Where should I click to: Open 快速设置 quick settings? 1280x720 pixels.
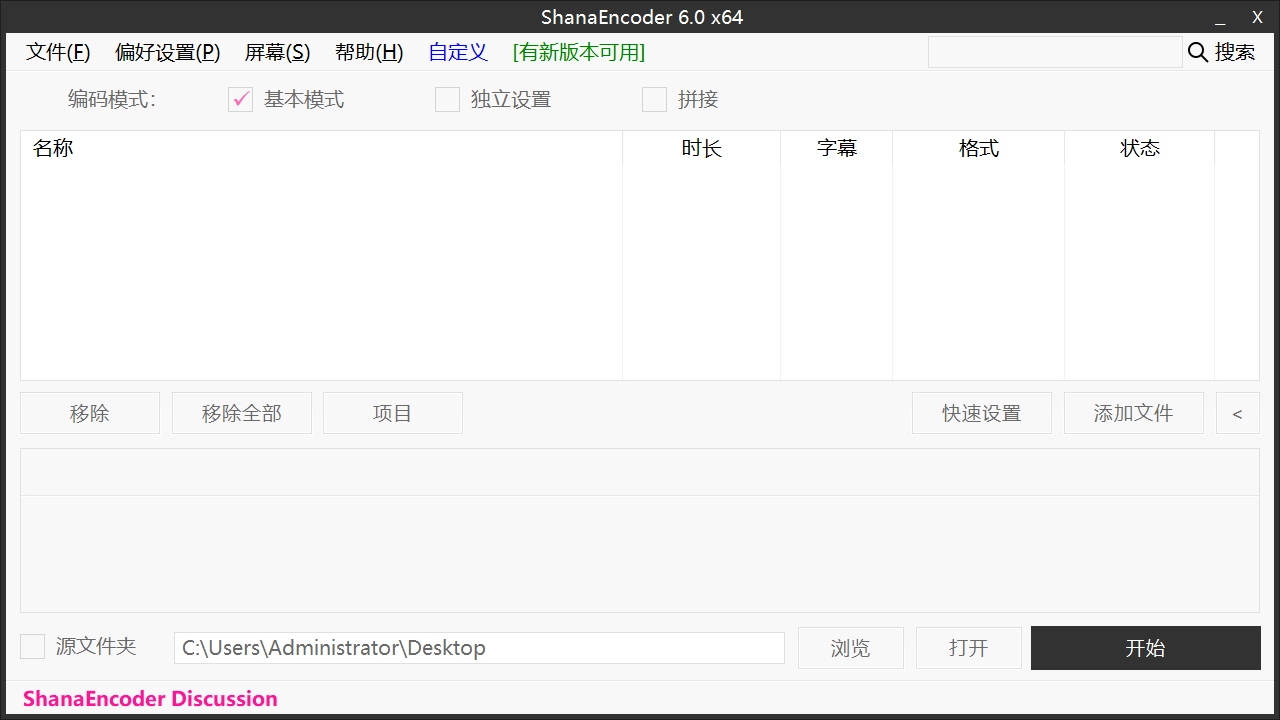[982, 413]
